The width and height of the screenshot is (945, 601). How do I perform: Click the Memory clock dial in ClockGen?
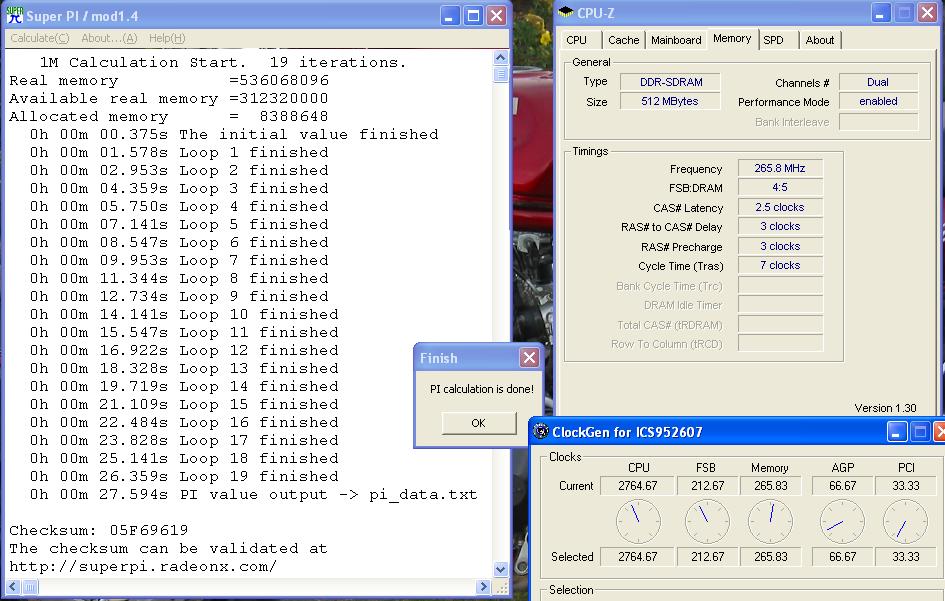pyautogui.click(x=770, y=521)
